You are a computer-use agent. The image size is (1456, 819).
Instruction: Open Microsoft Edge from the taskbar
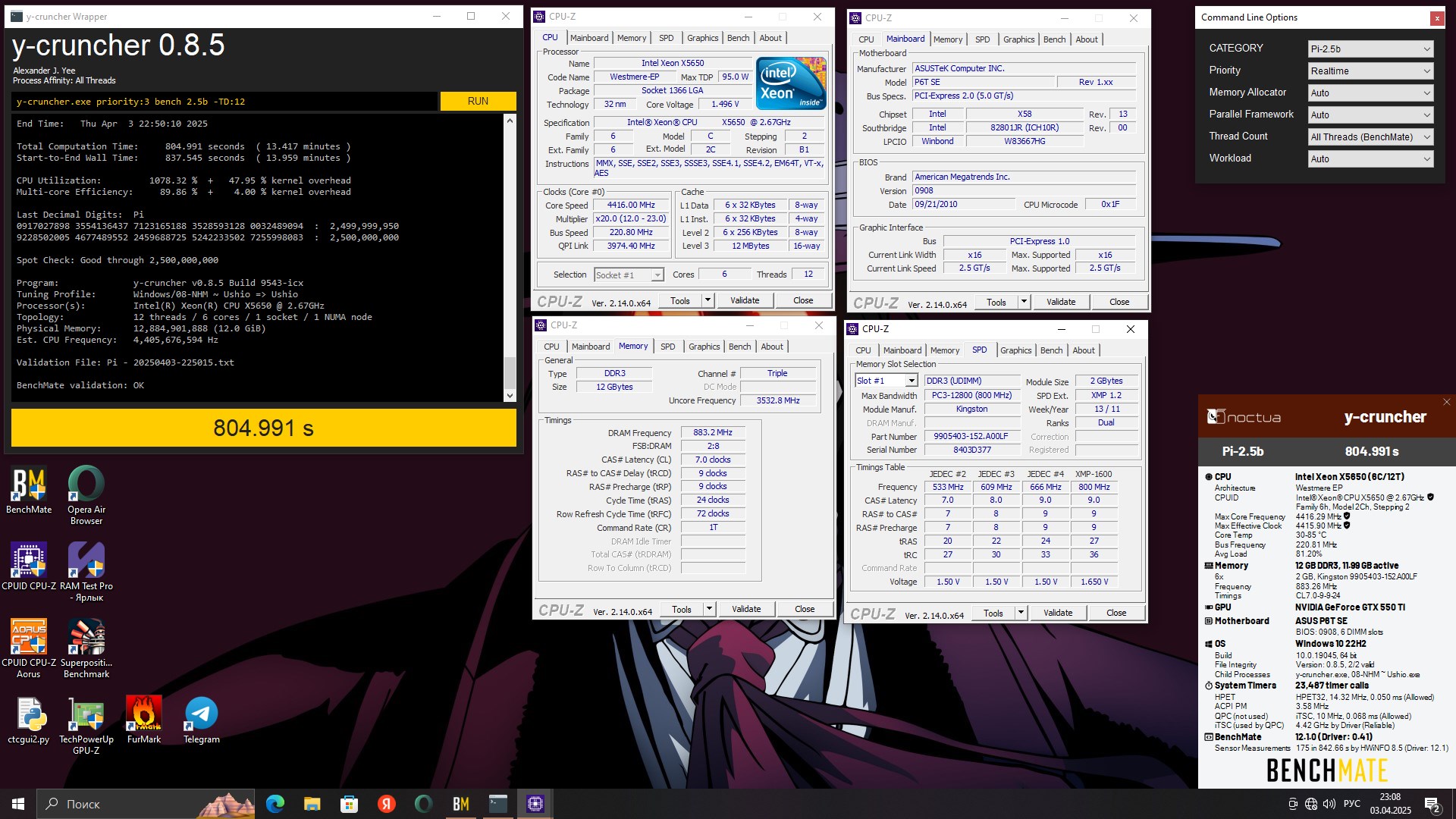275,804
